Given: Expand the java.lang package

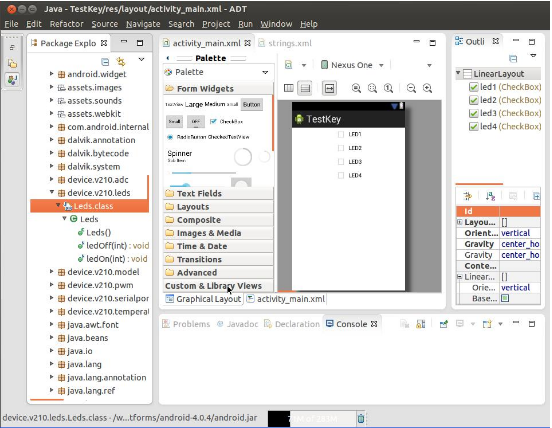Looking at the screenshot, I should 51,364.
